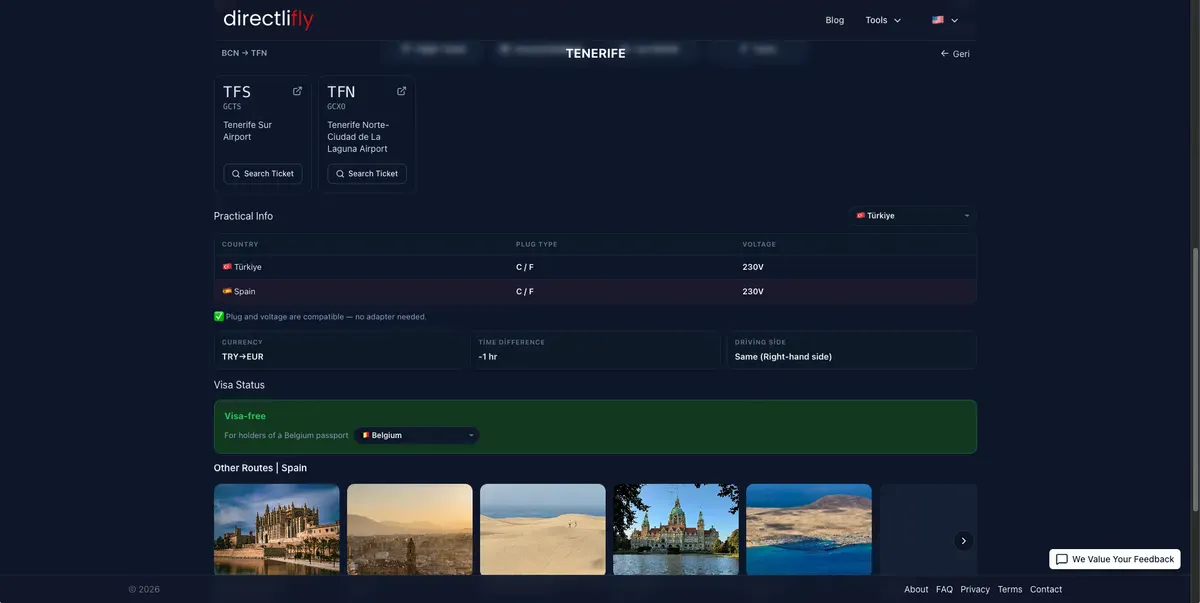Click plug compatible no adapter needed note

coord(320,317)
